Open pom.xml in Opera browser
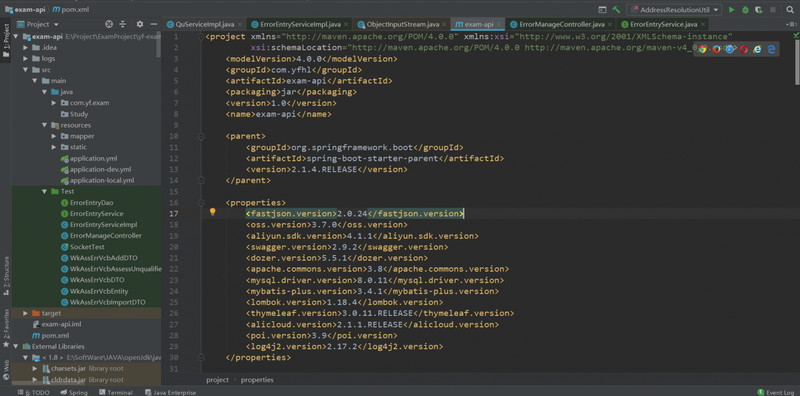This screenshot has width=800, height=396. pos(744,49)
